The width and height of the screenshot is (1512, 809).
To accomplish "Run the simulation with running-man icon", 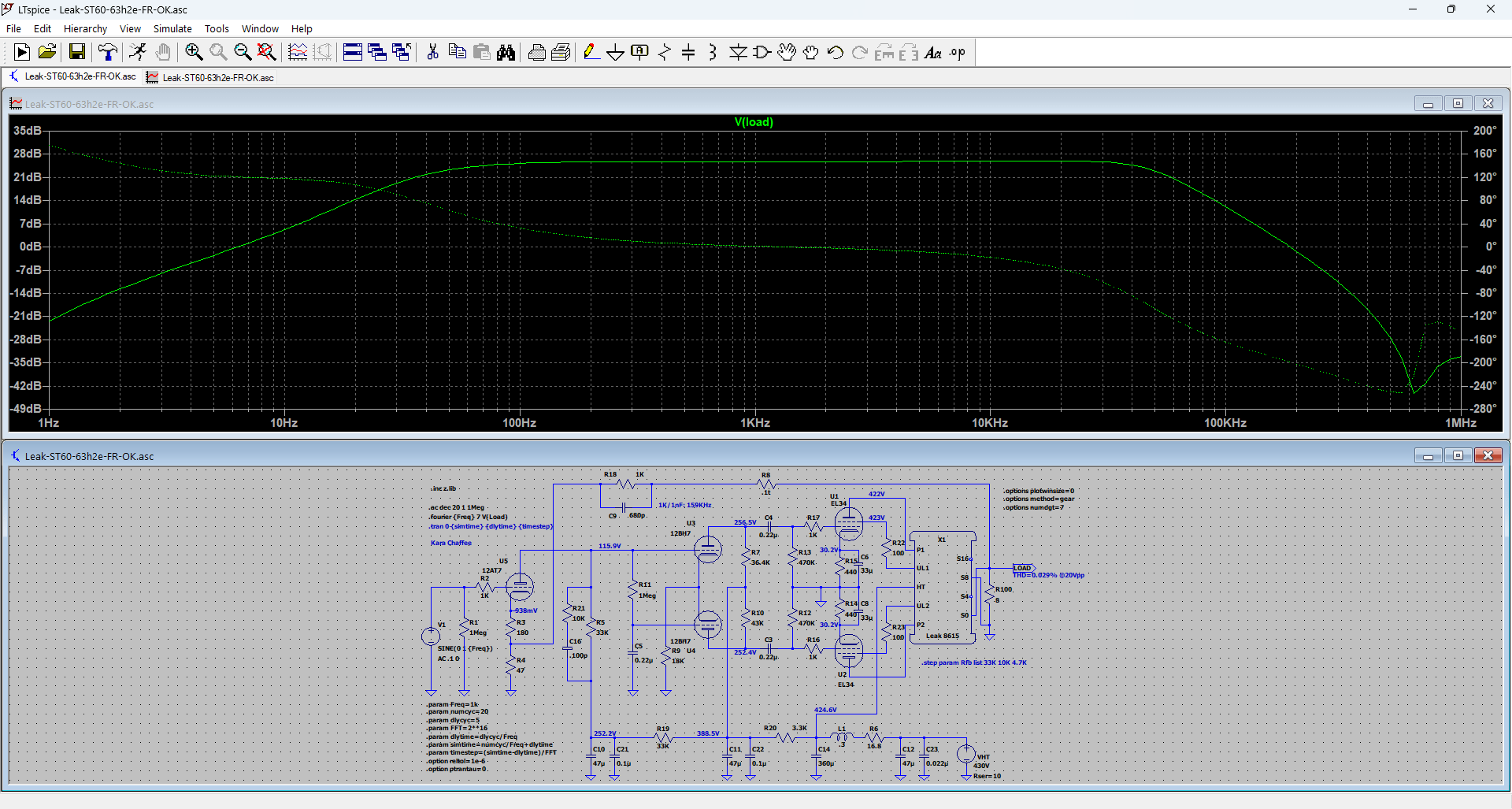I will coord(138,52).
